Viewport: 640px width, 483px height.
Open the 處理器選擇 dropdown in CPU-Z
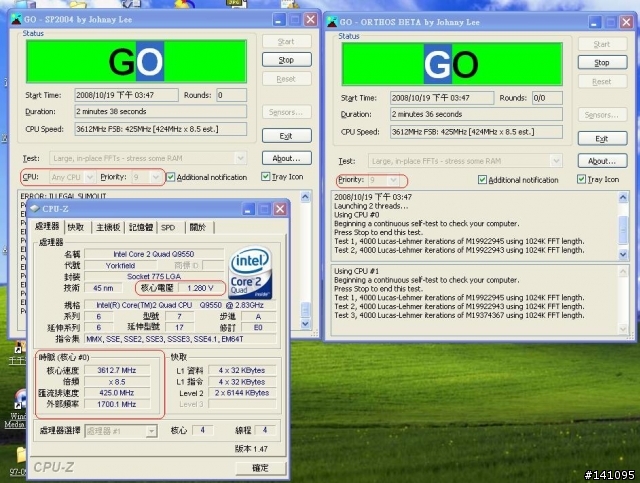(x=151, y=431)
